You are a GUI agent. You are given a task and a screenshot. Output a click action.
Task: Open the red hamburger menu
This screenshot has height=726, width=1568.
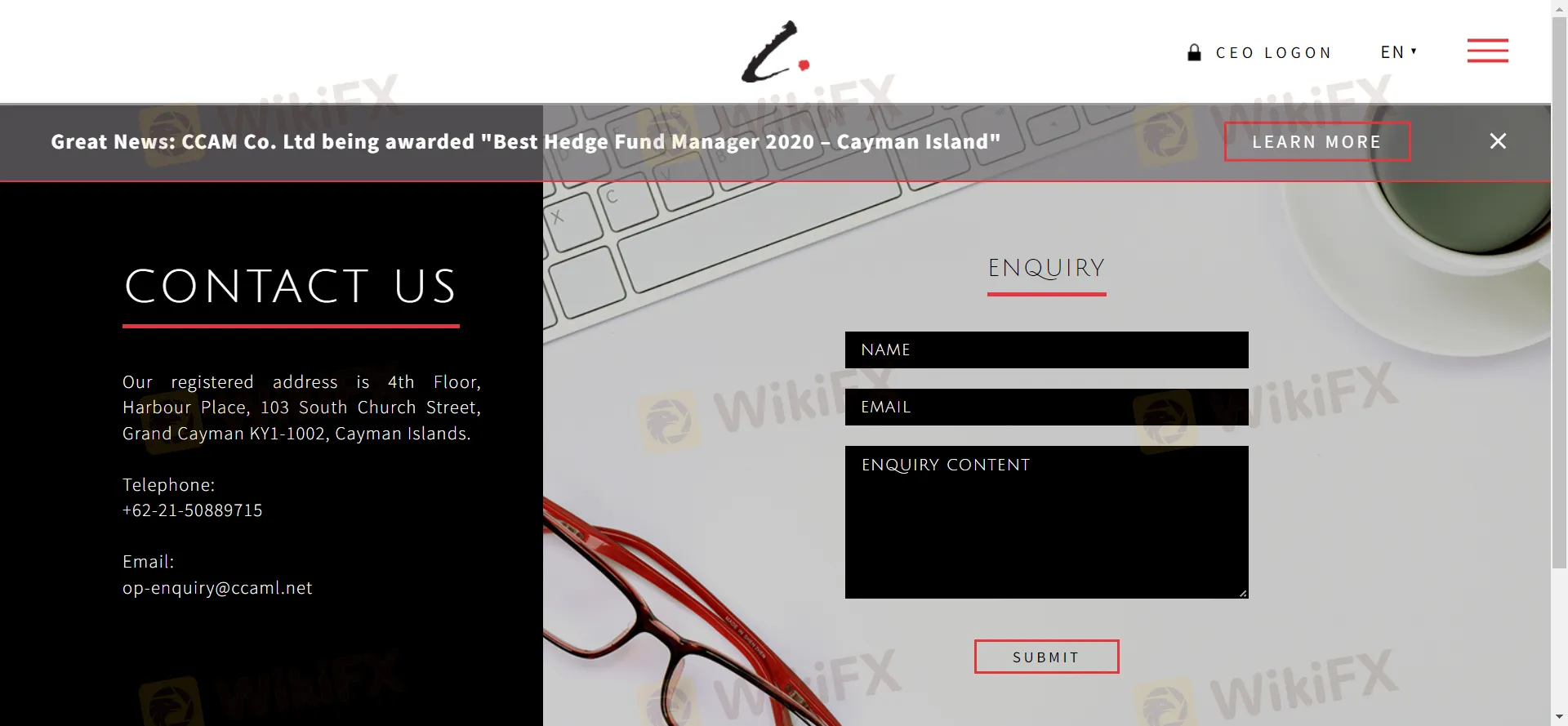[1487, 51]
